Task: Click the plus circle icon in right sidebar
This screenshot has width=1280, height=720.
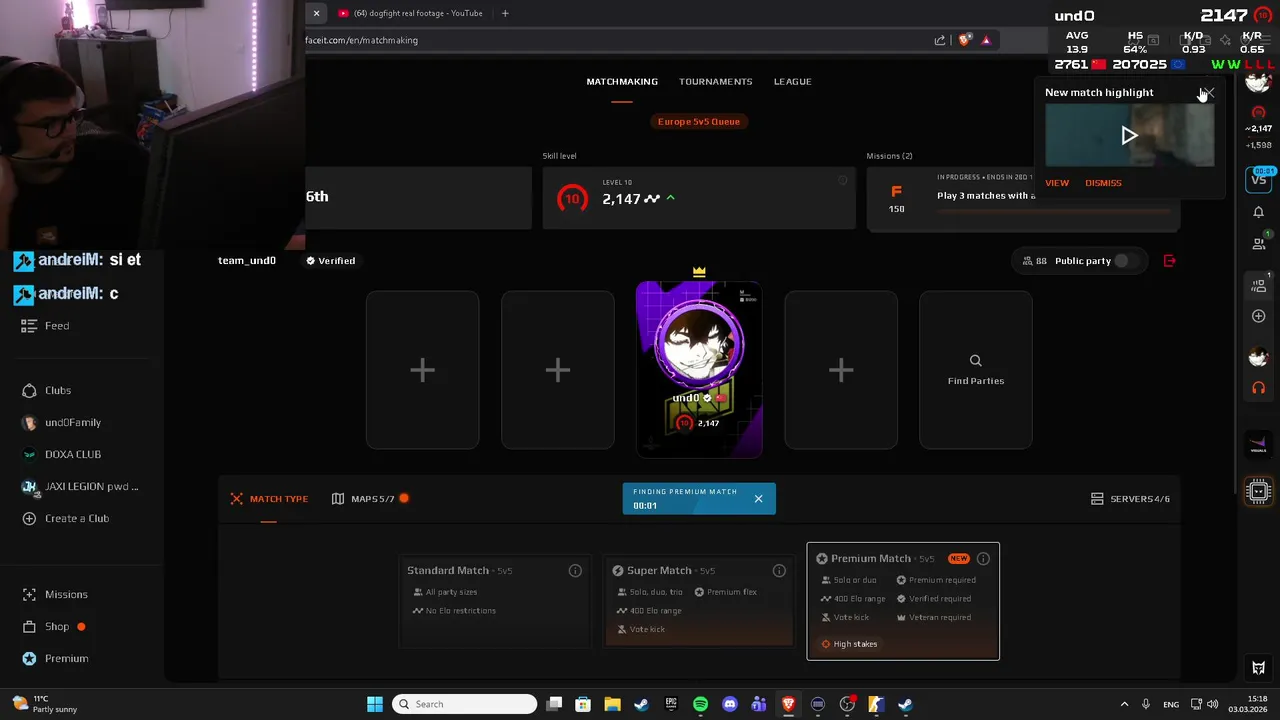Action: click(1258, 316)
